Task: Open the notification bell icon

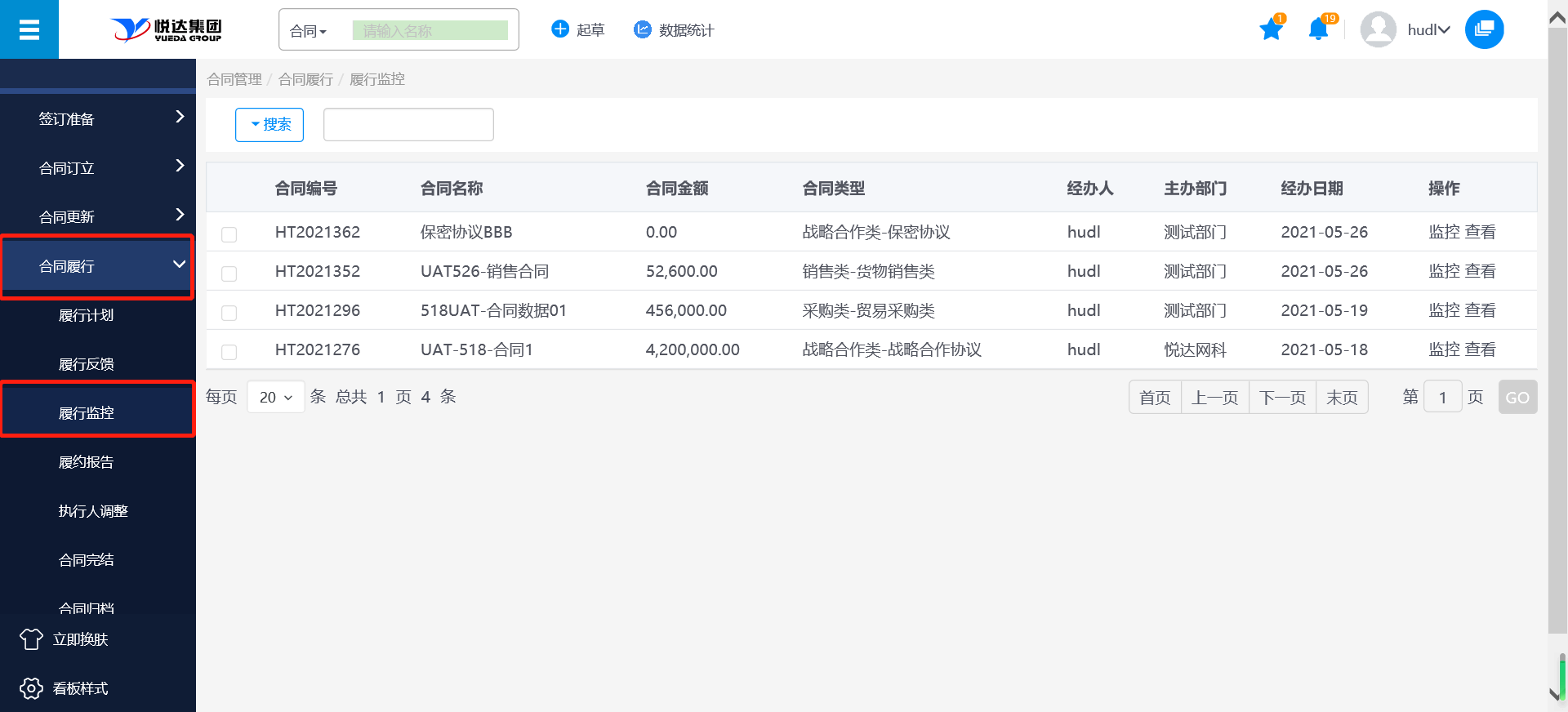Action: (x=1318, y=30)
